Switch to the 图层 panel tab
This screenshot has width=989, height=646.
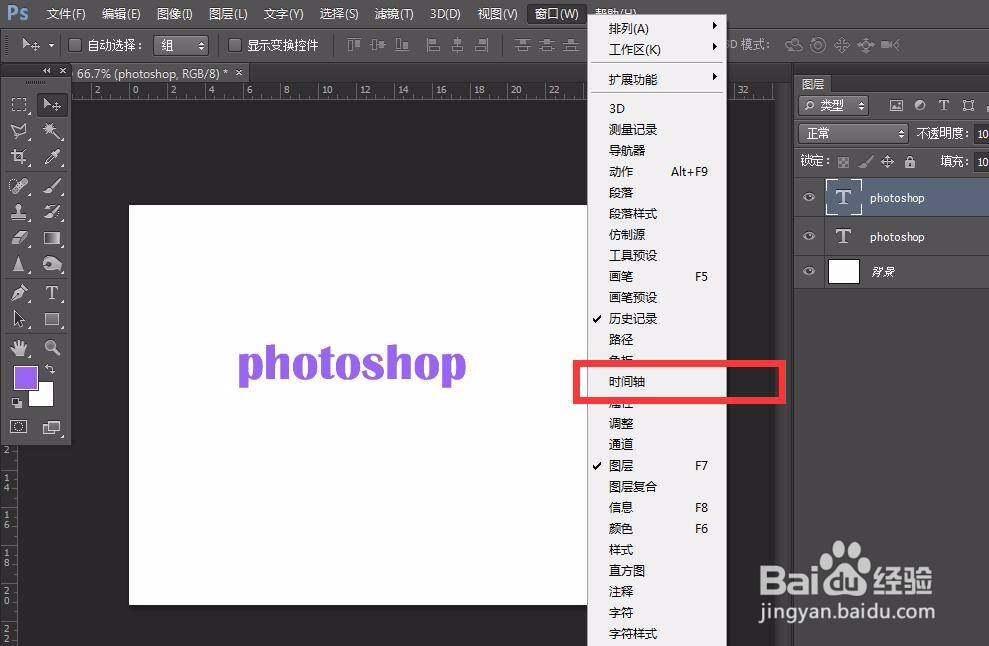[x=812, y=84]
